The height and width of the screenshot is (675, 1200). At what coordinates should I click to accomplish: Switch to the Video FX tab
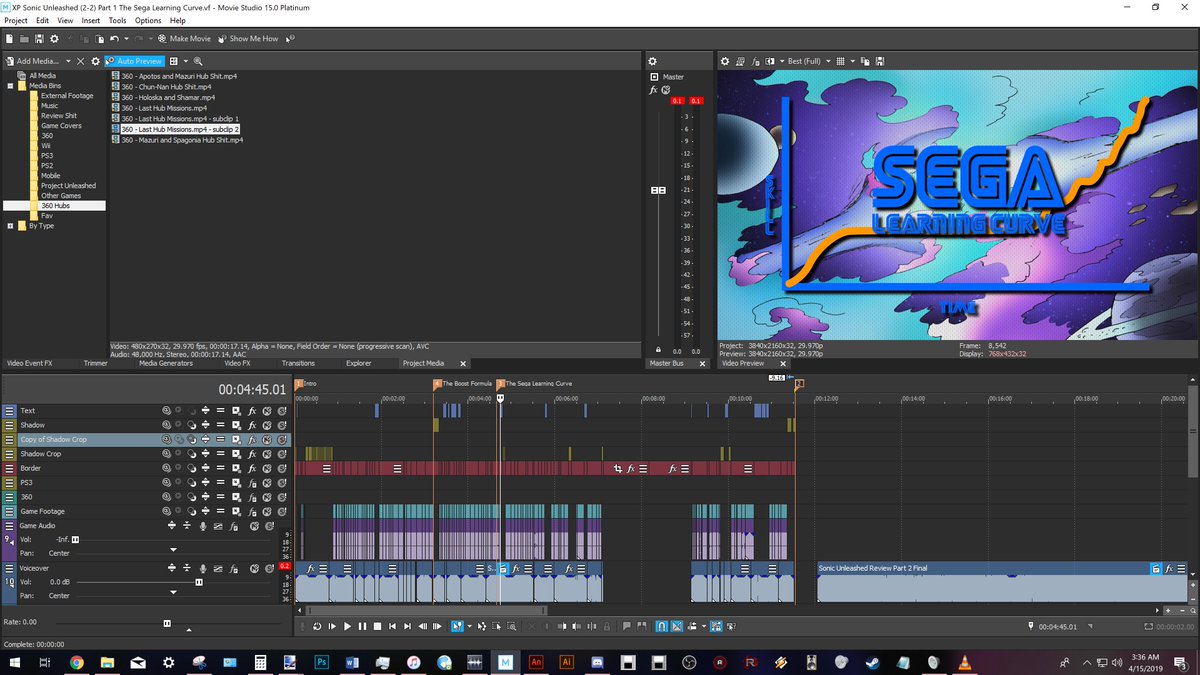pyautogui.click(x=236, y=363)
